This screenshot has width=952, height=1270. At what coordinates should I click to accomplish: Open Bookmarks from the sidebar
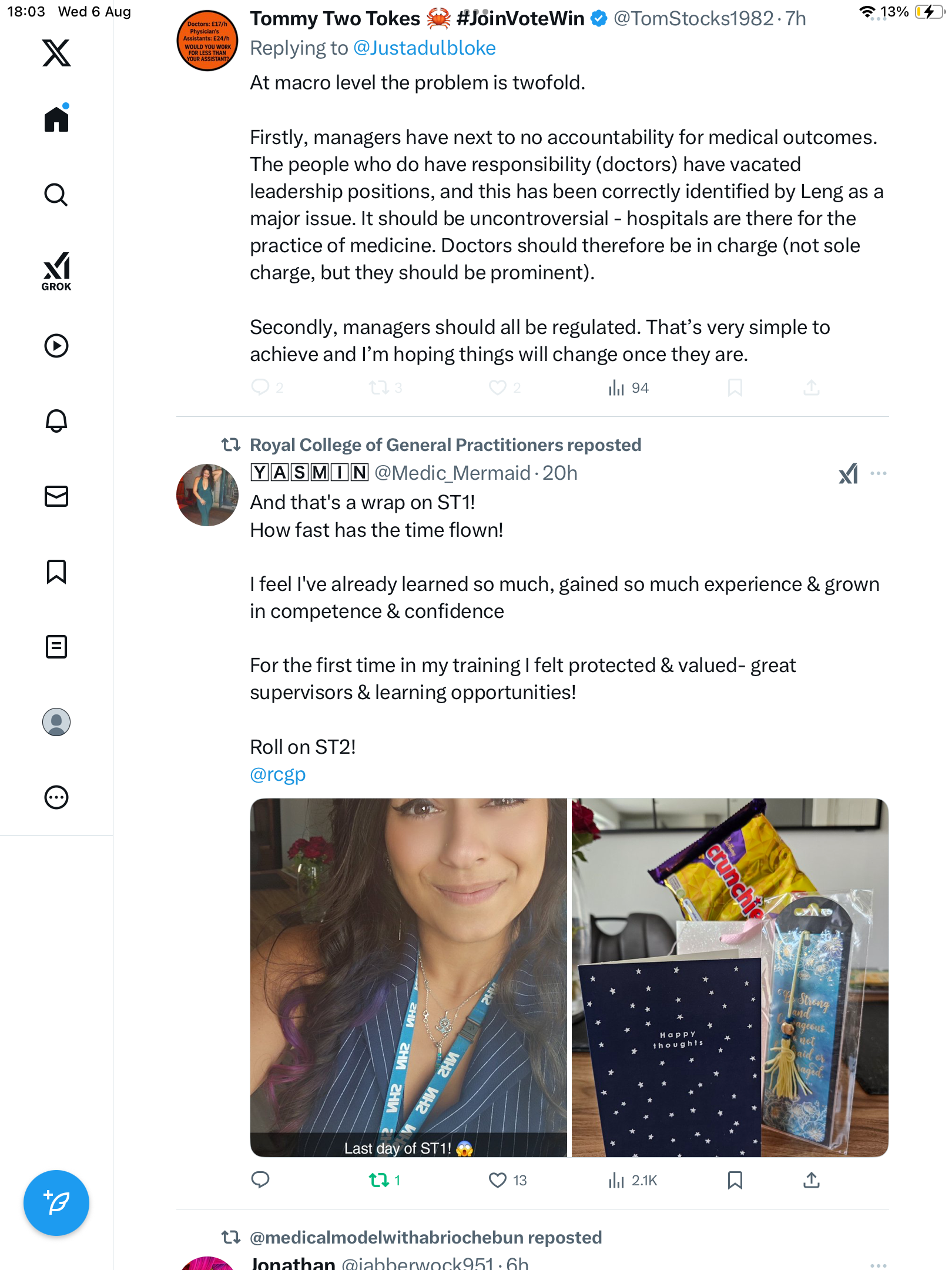[x=56, y=571]
